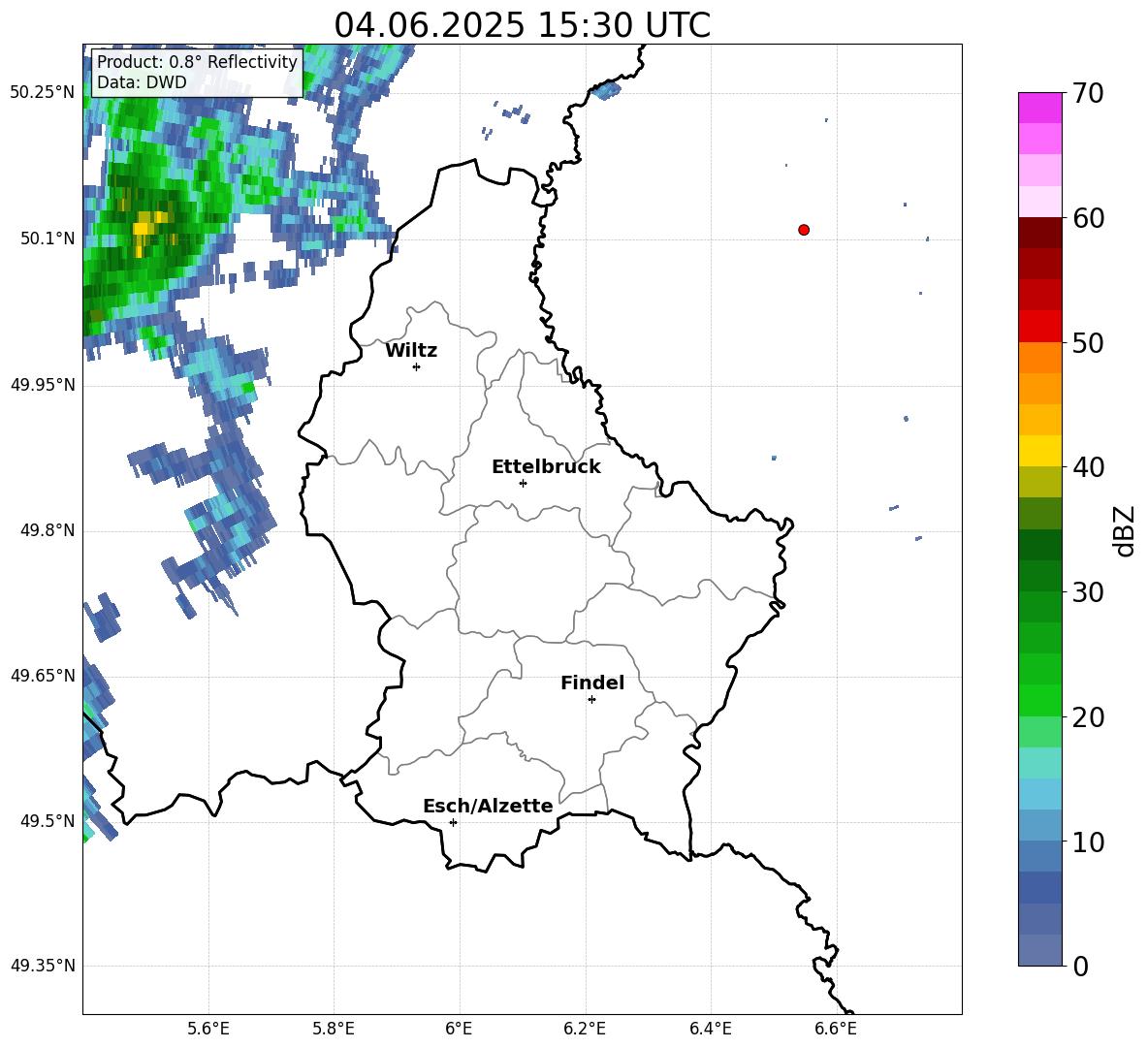Viewport: 1148px width, 1048px height.
Task: Click the 5.8°E longitude label
Action: point(334,1029)
